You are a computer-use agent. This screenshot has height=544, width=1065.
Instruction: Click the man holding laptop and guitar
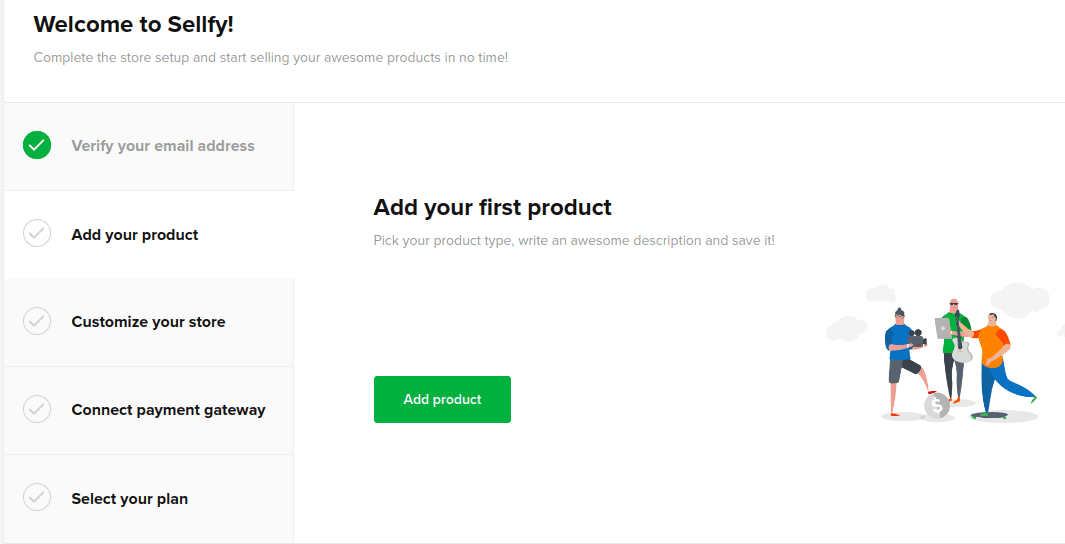tap(954, 350)
